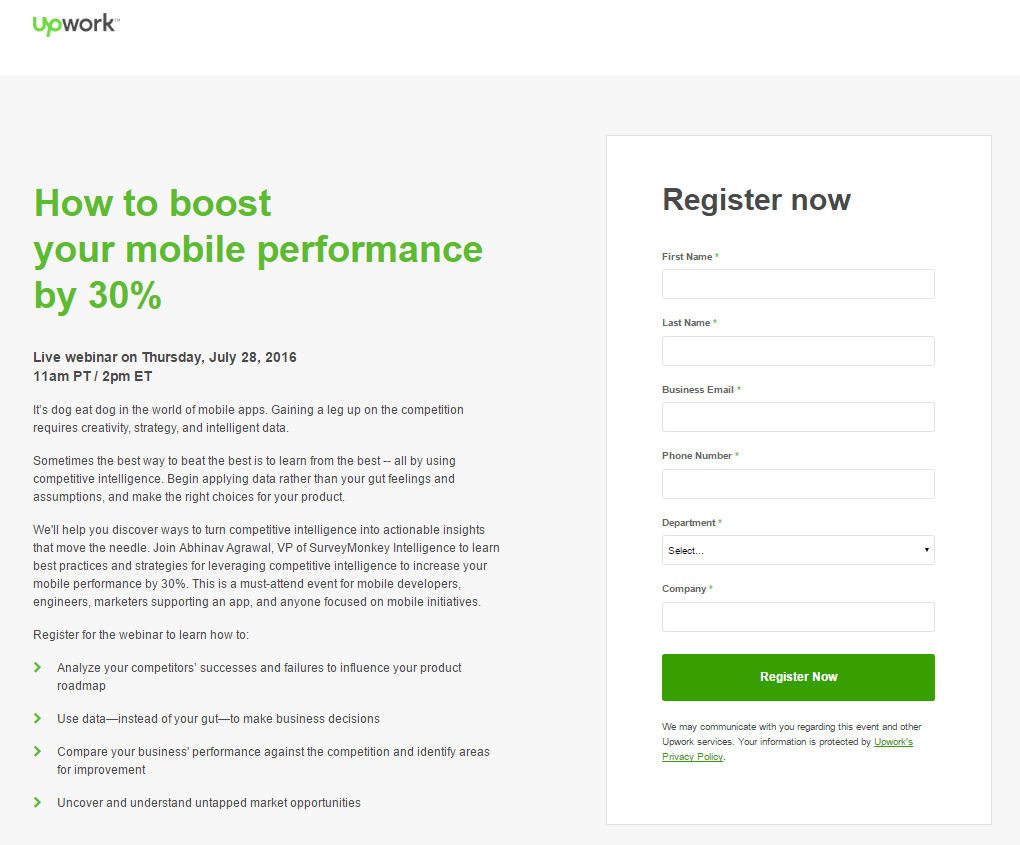This screenshot has height=845, width=1020.
Task: Click the Last Name input field
Action: (797, 350)
